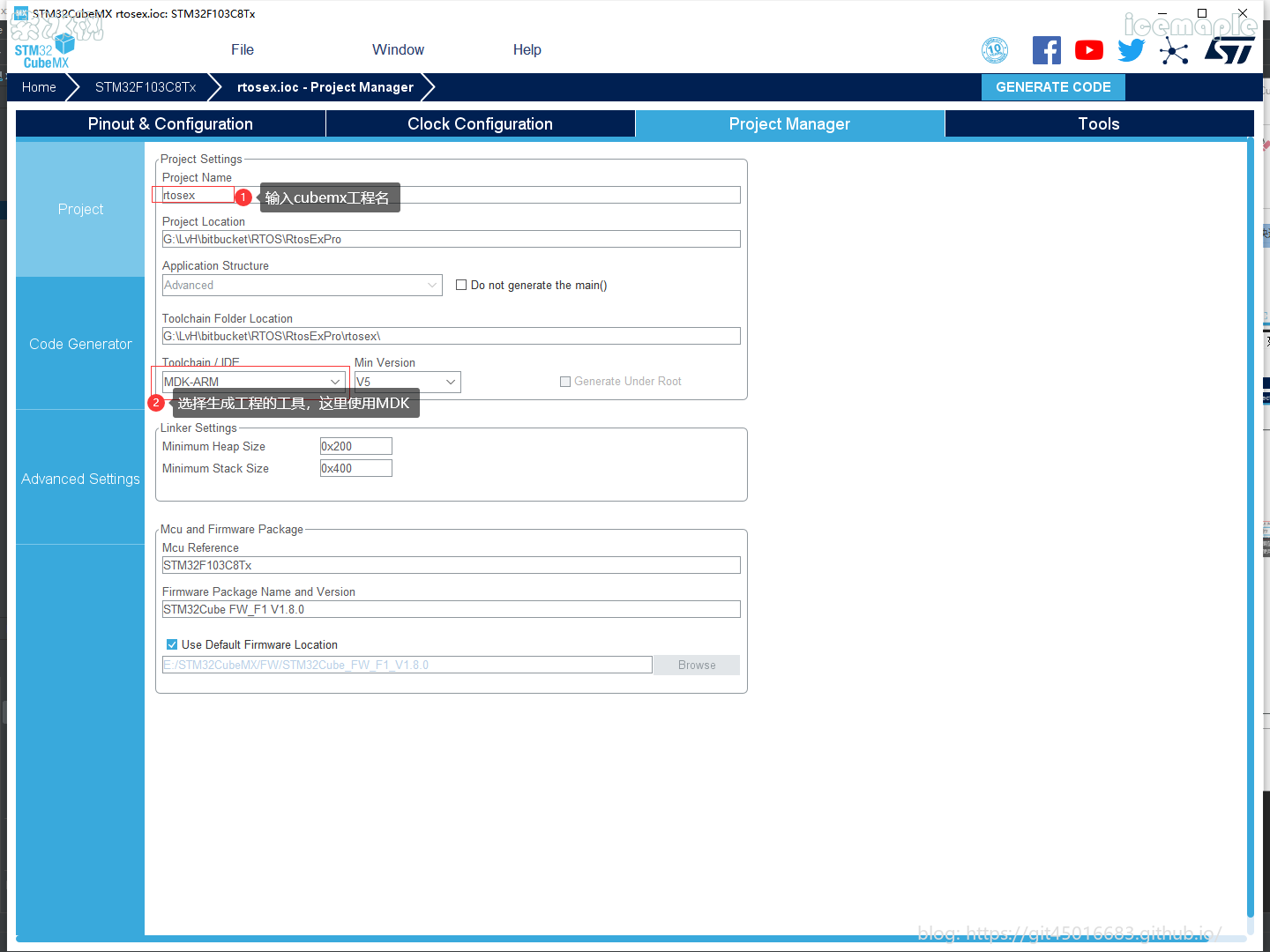This screenshot has width=1270, height=952.
Task: Open the Toolchain / IDE dropdown showing MDK-ARM
Action: [253, 382]
